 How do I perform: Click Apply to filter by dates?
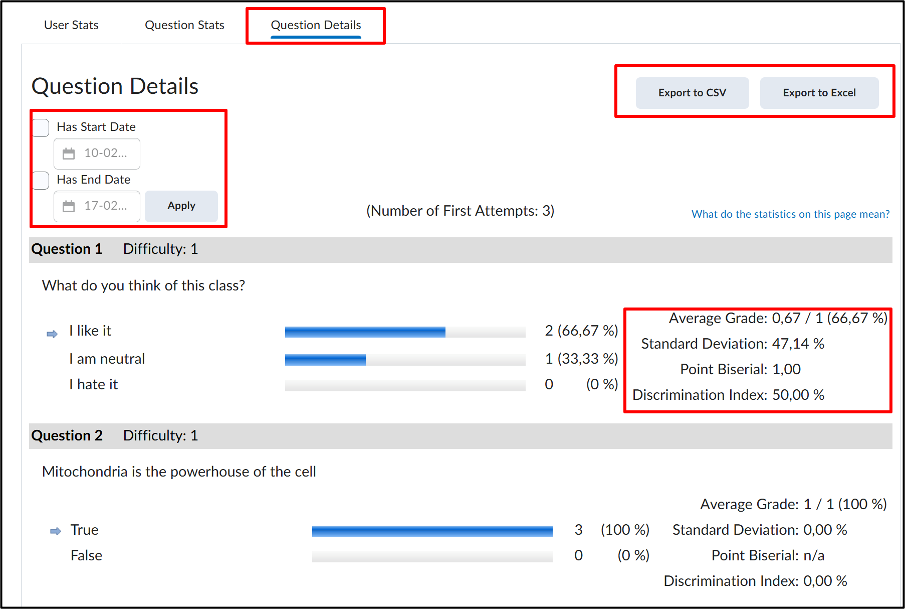(181, 206)
